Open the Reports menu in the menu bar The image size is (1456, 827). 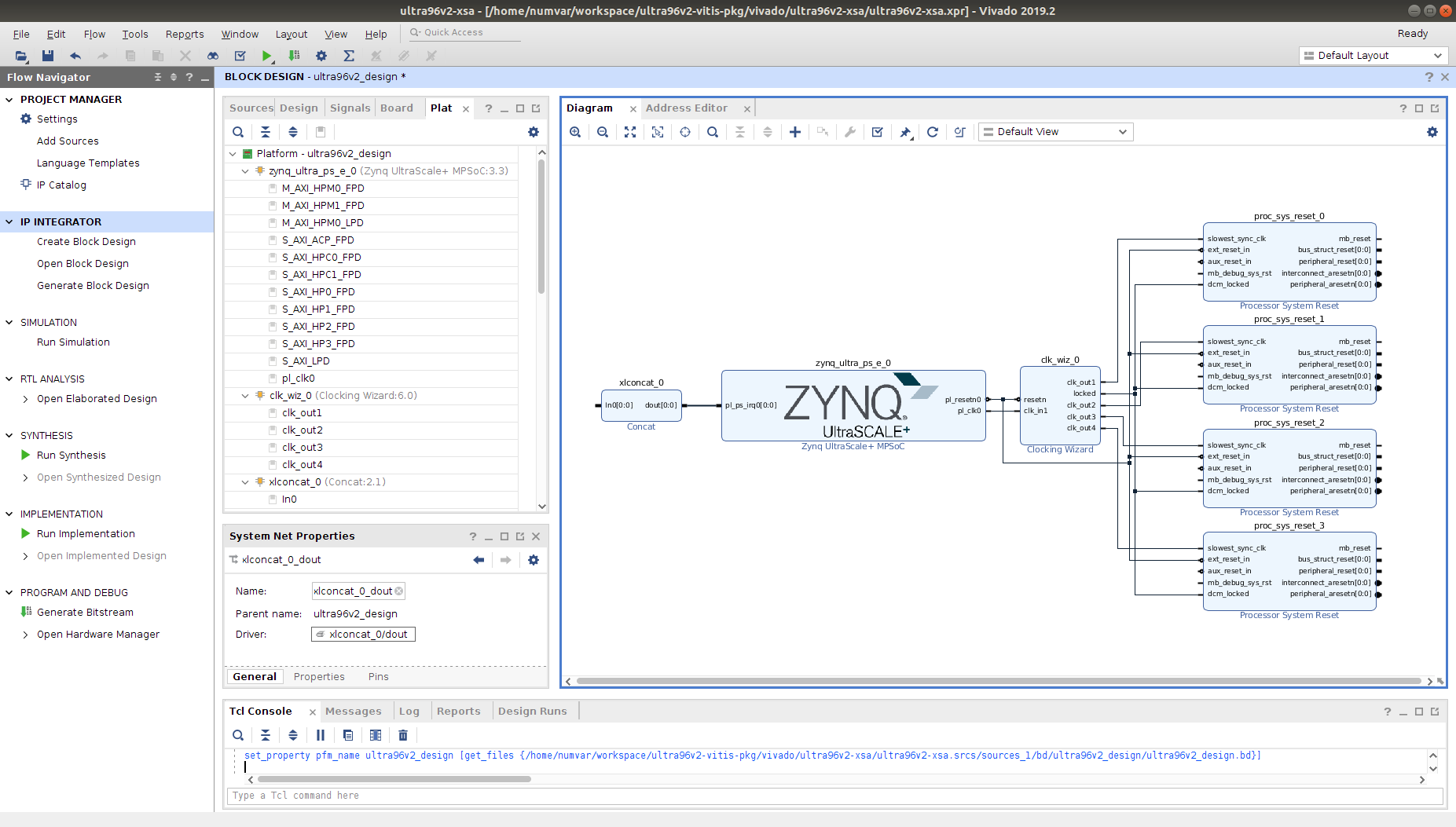coord(184,34)
